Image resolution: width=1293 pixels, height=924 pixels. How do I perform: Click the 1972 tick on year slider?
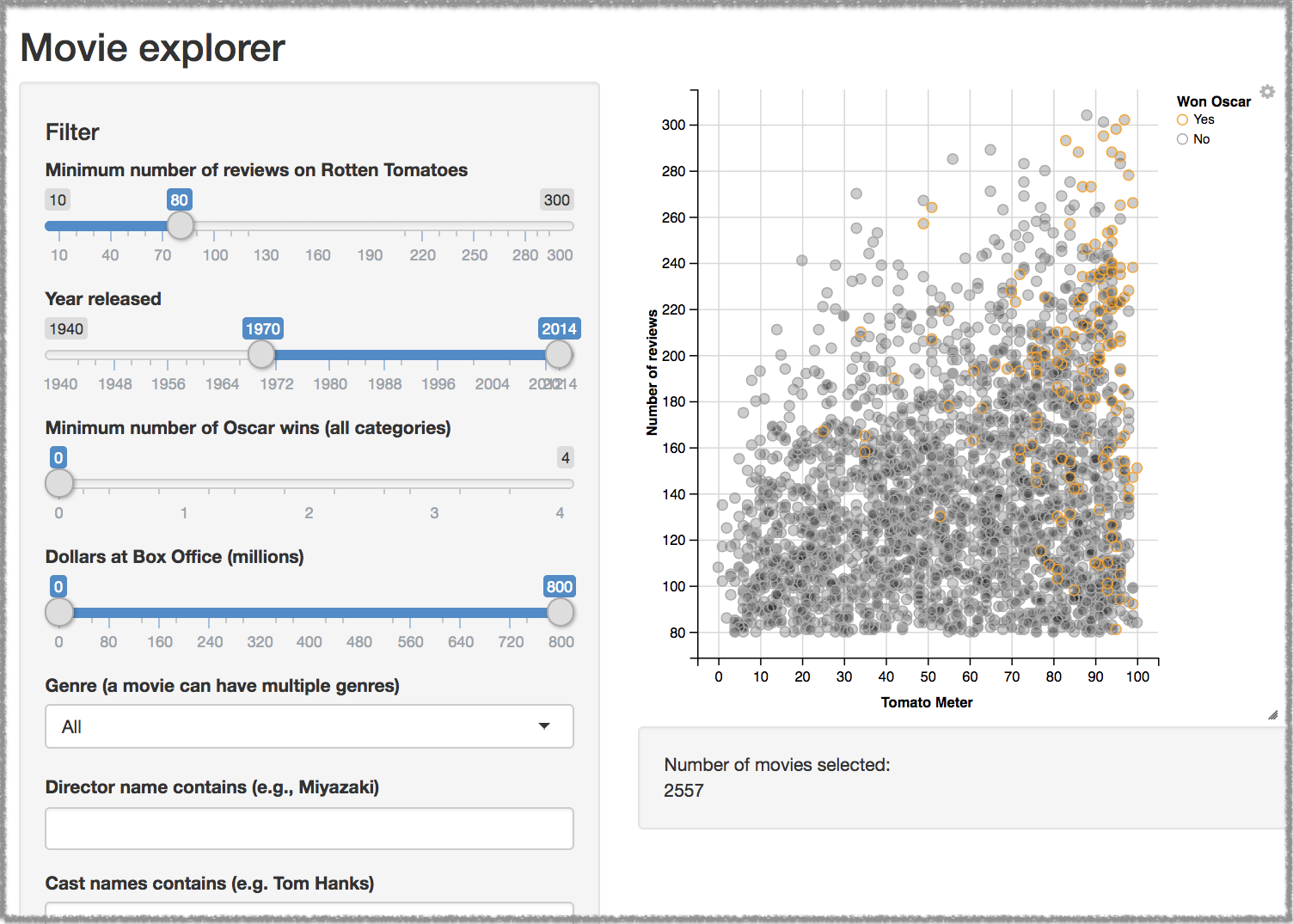[x=277, y=384]
